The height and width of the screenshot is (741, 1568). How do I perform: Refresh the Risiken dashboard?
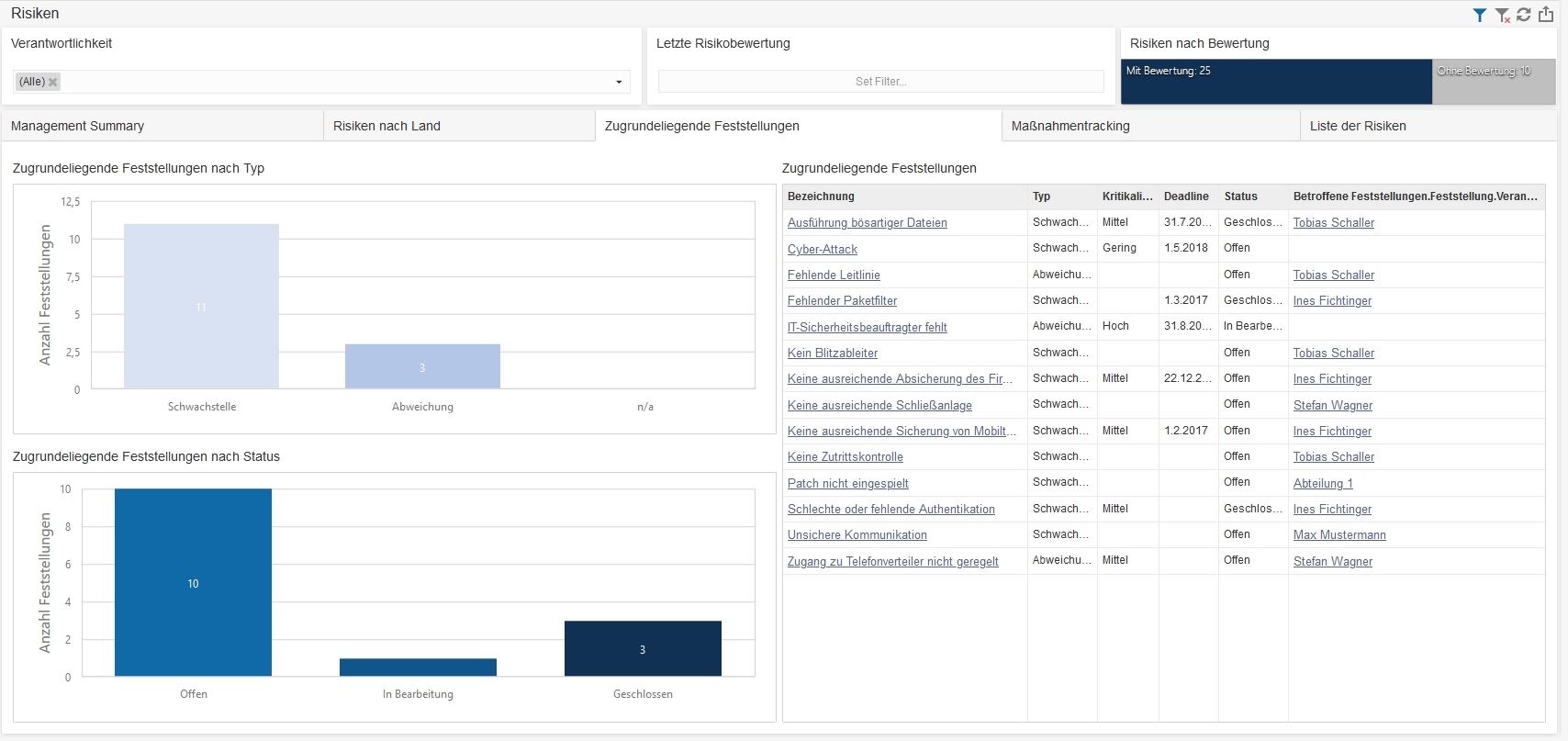[1524, 15]
